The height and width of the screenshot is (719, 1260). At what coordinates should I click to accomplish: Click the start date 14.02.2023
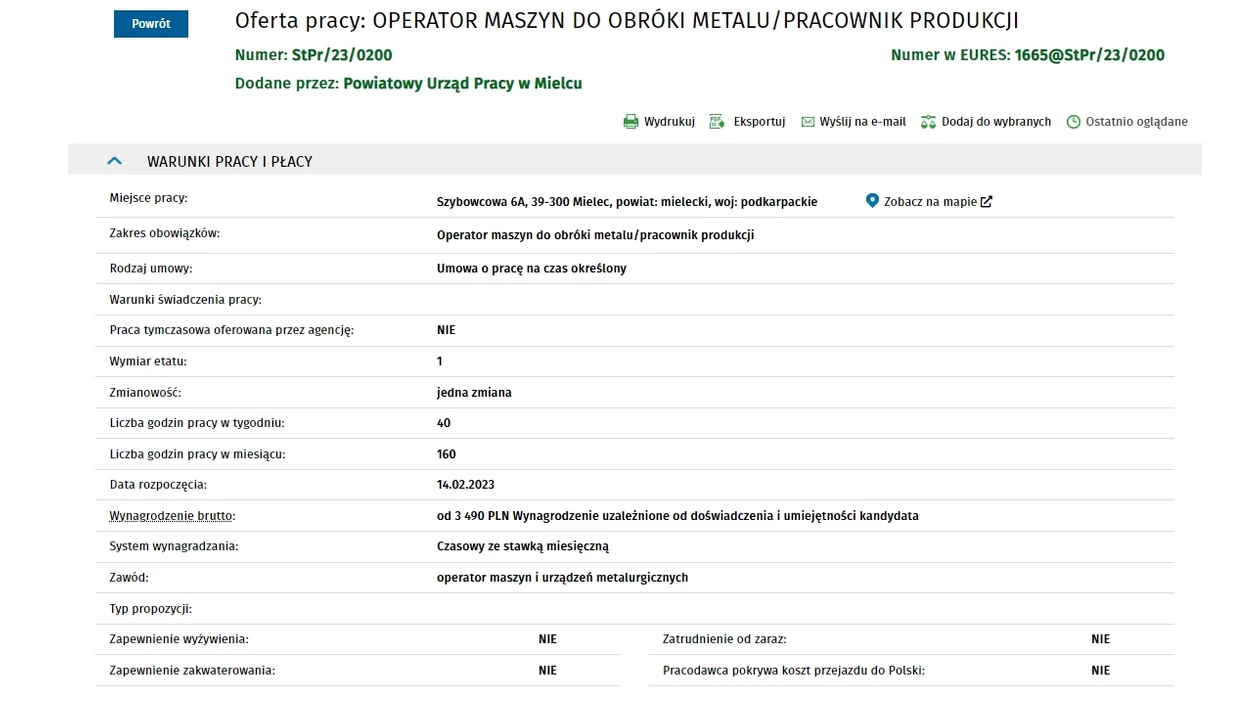pos(466,485)
